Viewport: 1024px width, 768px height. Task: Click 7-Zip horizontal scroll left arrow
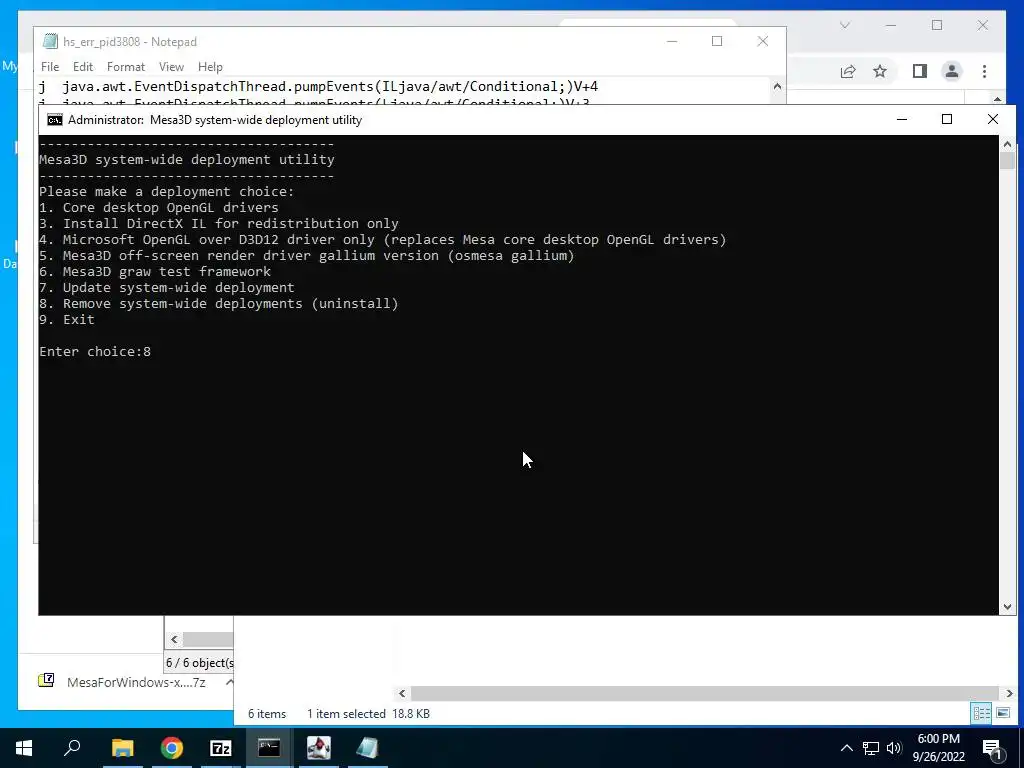tap(174, 639)
